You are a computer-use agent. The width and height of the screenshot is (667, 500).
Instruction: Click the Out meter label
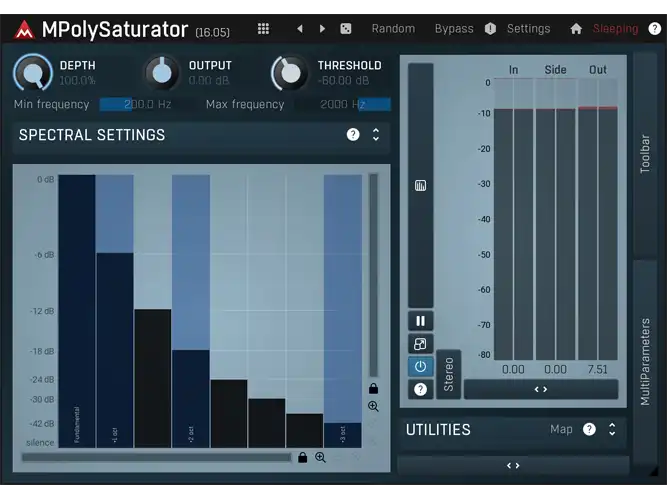[x=598, y=69]
